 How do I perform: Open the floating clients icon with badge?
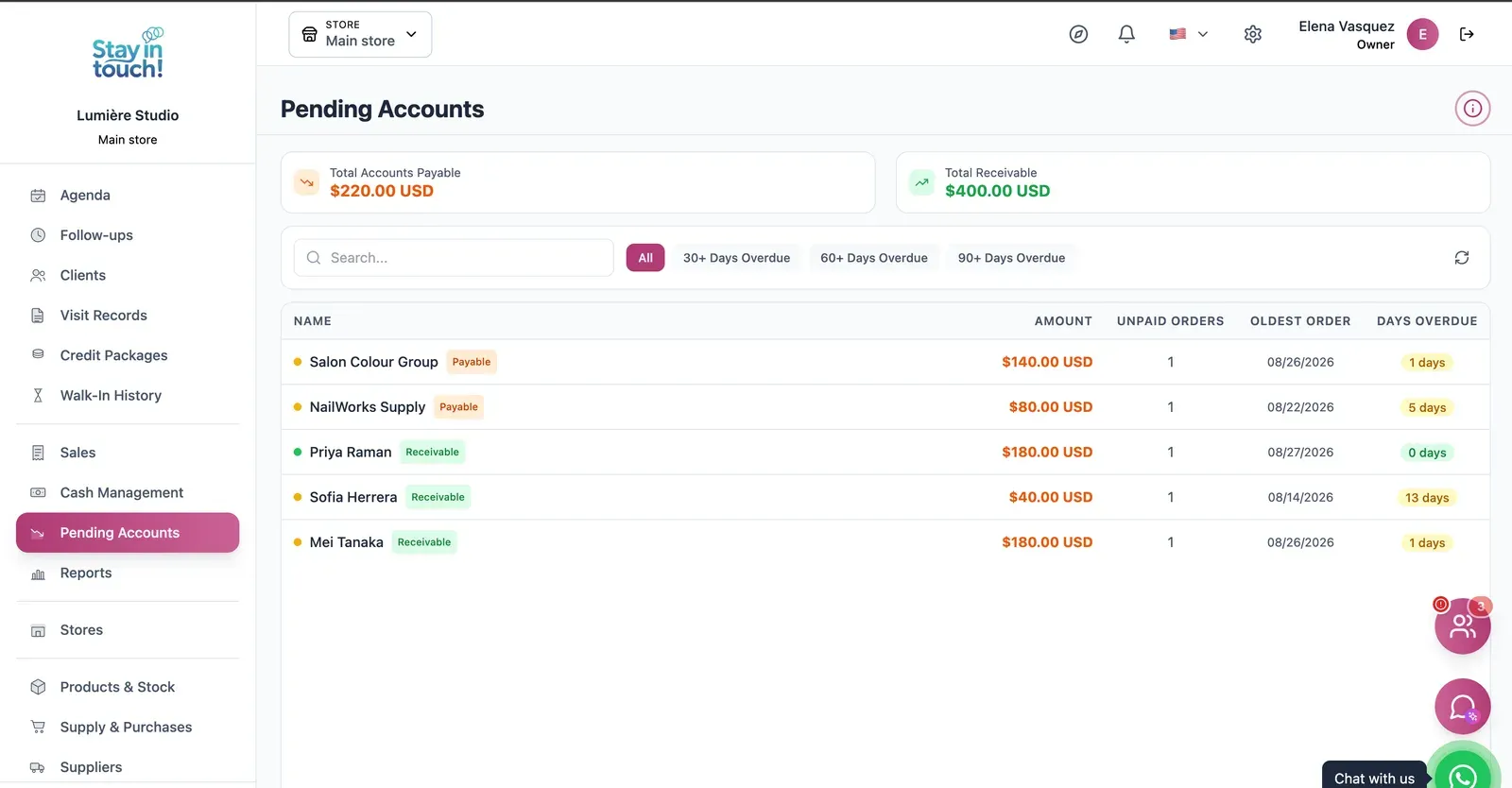[x=1463, y=625]
